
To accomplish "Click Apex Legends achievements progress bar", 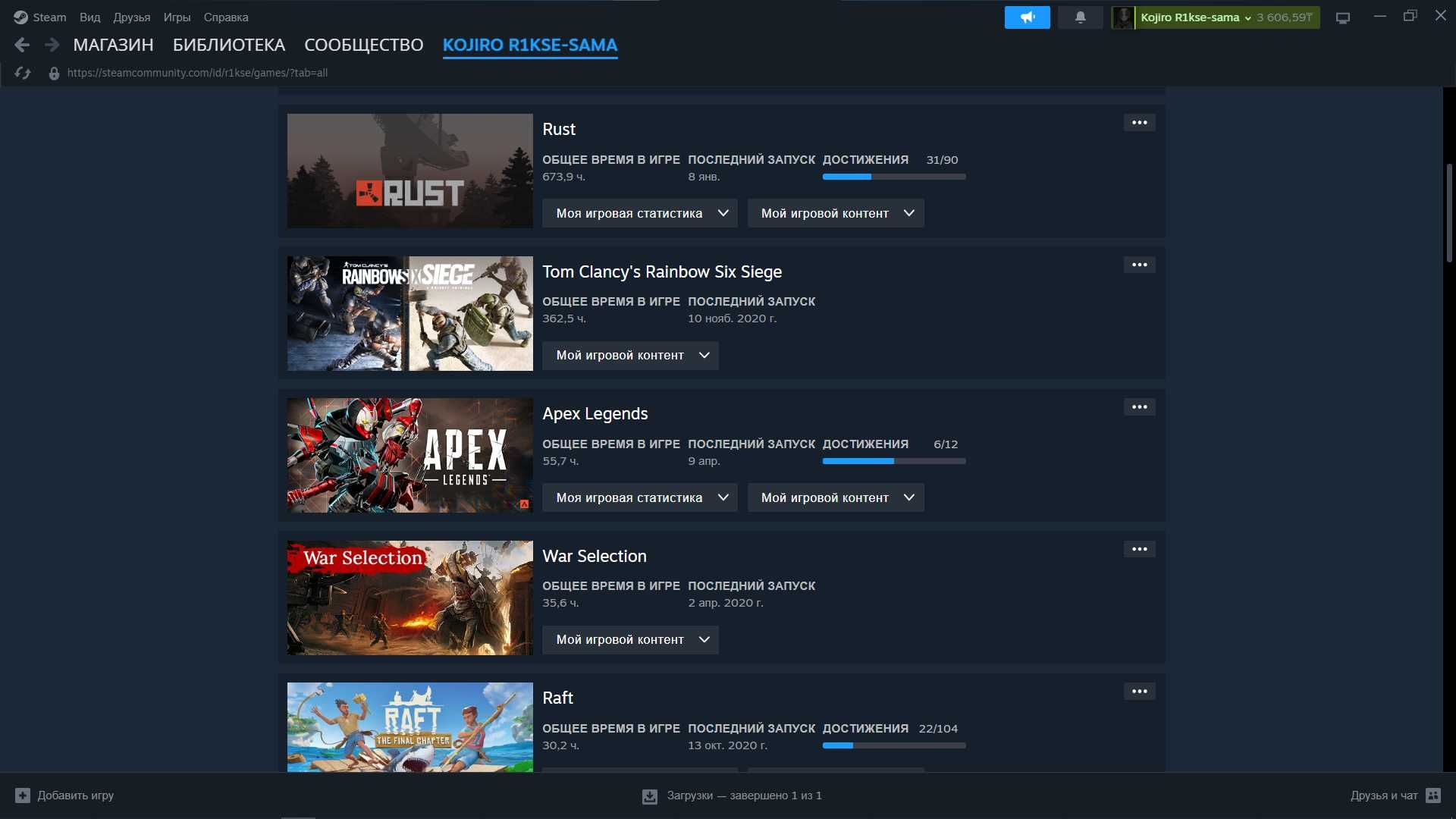I will click(894, 462).
